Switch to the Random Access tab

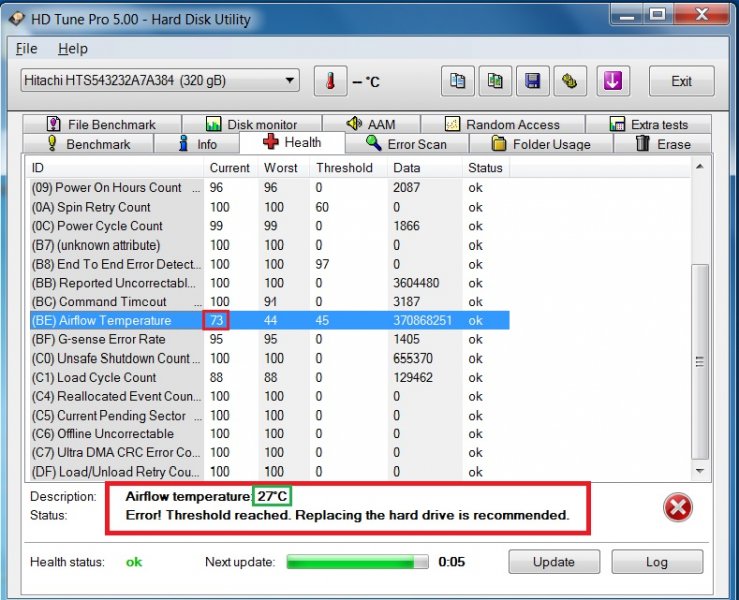[x=502, y=124]
